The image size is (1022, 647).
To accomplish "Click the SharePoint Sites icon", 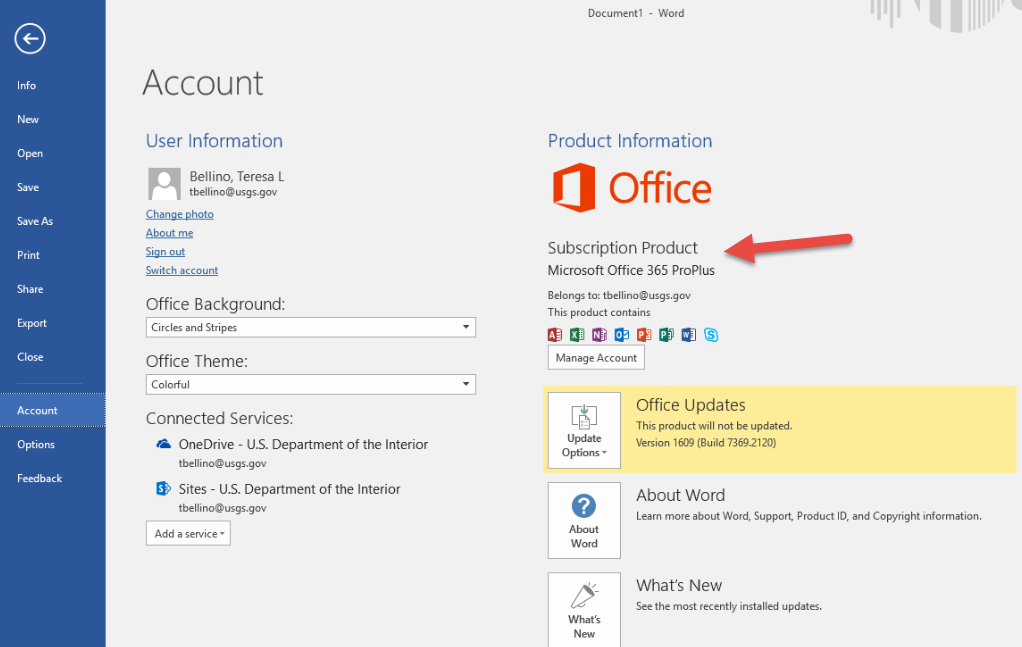I will tap(163, 489).
